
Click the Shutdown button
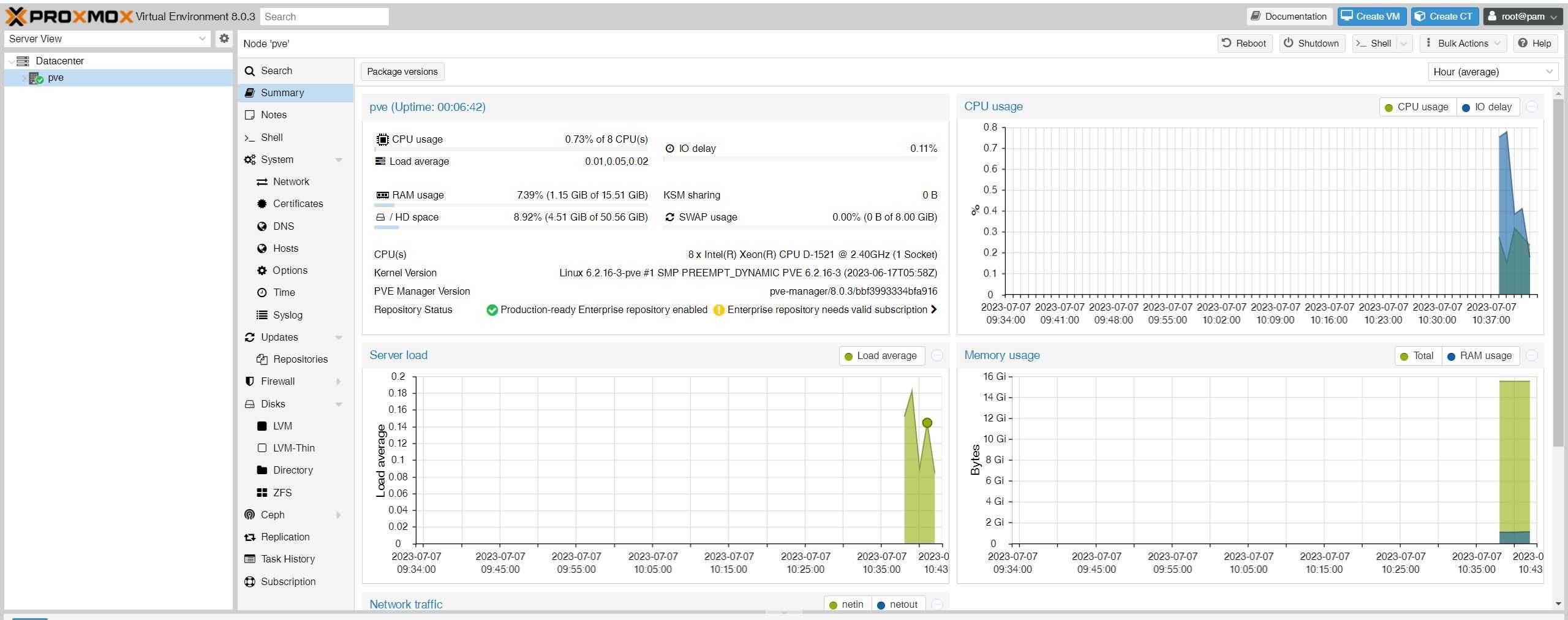pos(1311,43)
